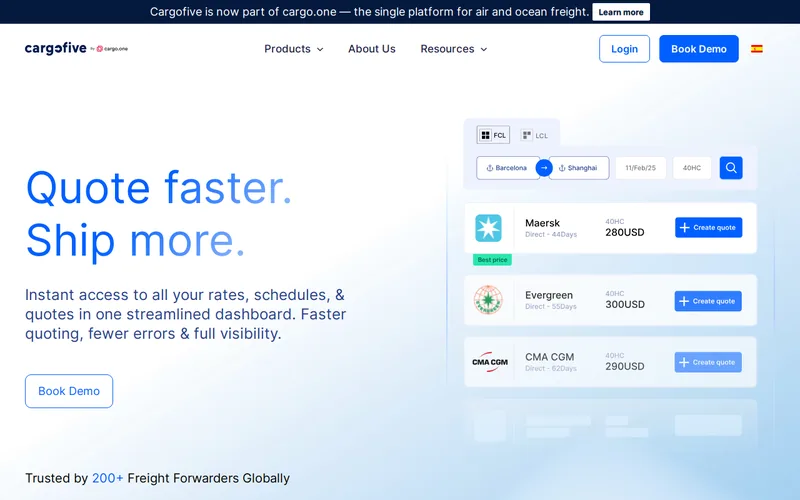Click the anchor icon beside Barcelona
This screenshot has width=800, height=500.
tap(489, 168)
